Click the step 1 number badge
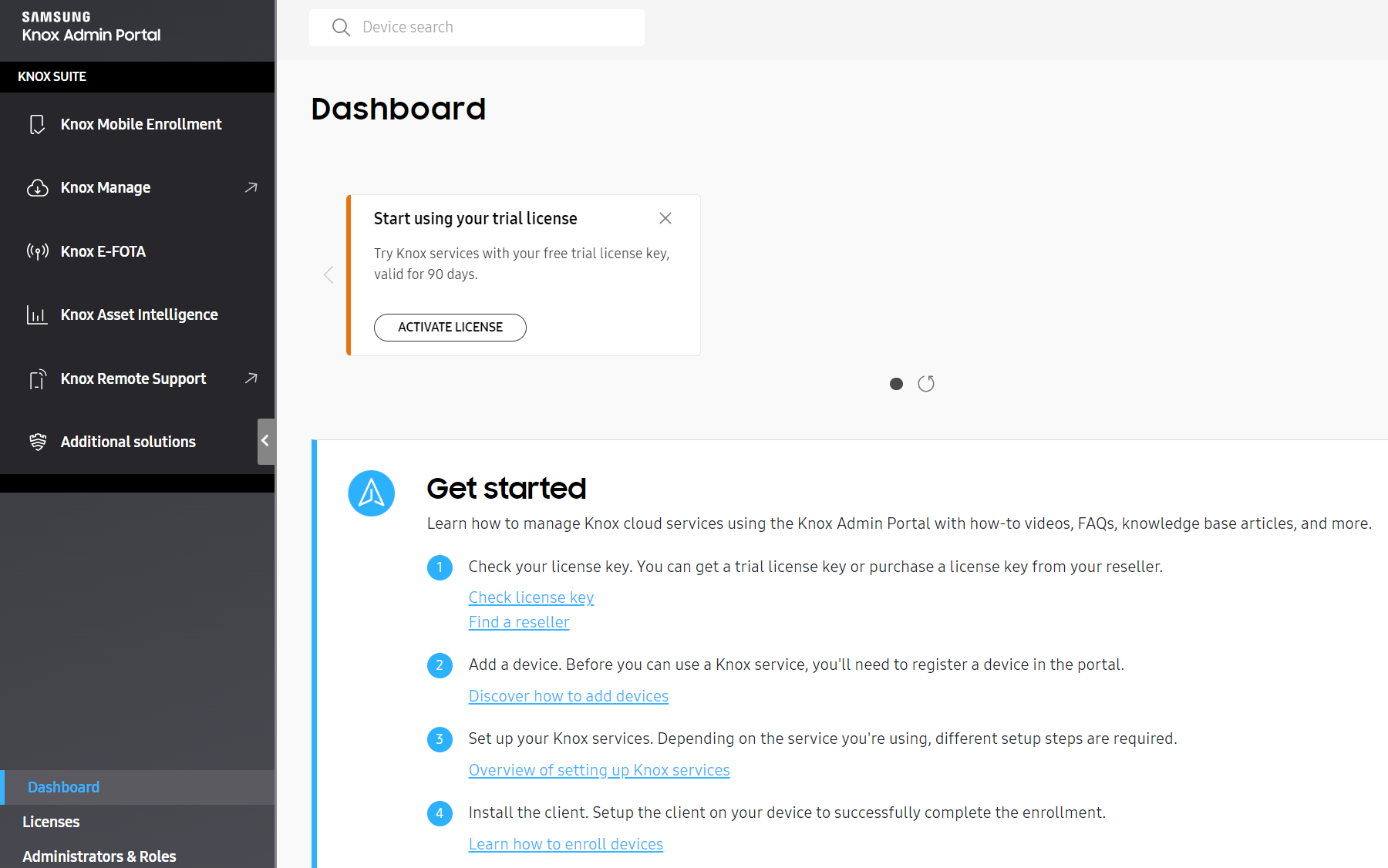1388x868 pixels. 440,567
